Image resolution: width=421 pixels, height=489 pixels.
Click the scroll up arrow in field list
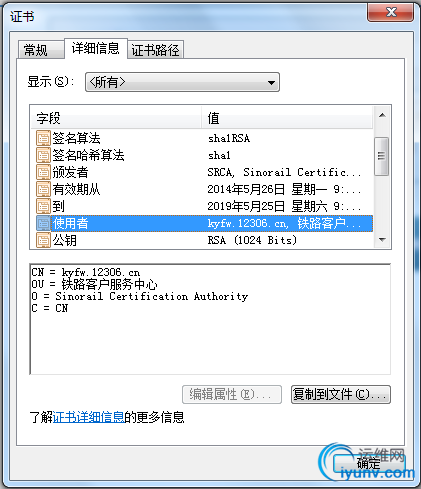(382, 115)
